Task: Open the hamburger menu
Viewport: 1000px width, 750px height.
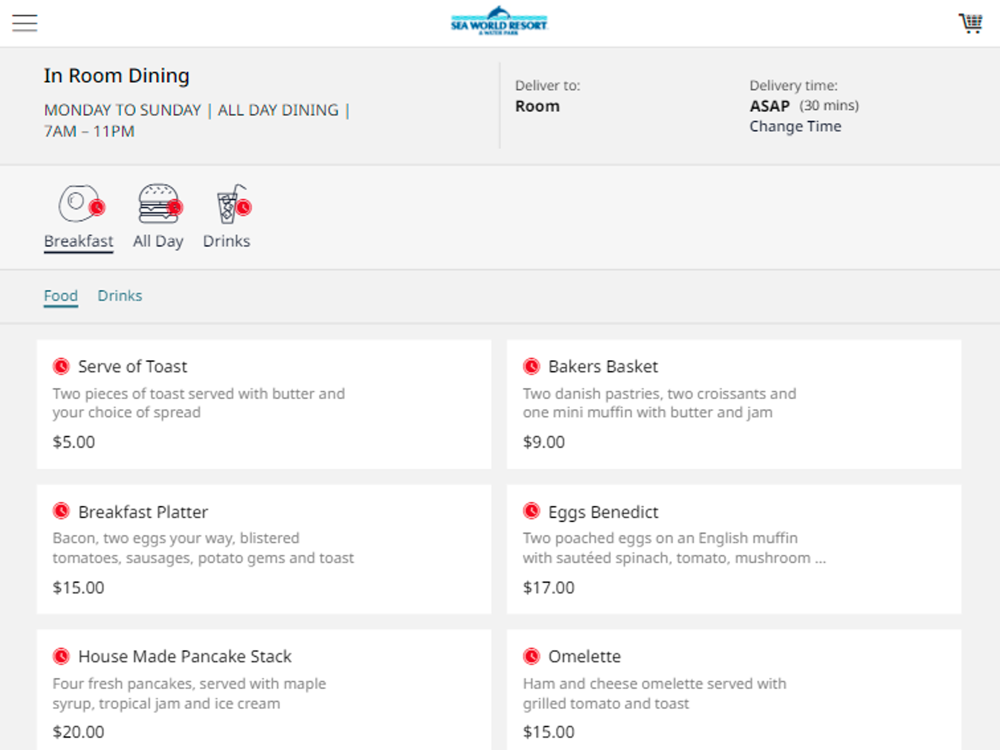Action: coord(25,23)
